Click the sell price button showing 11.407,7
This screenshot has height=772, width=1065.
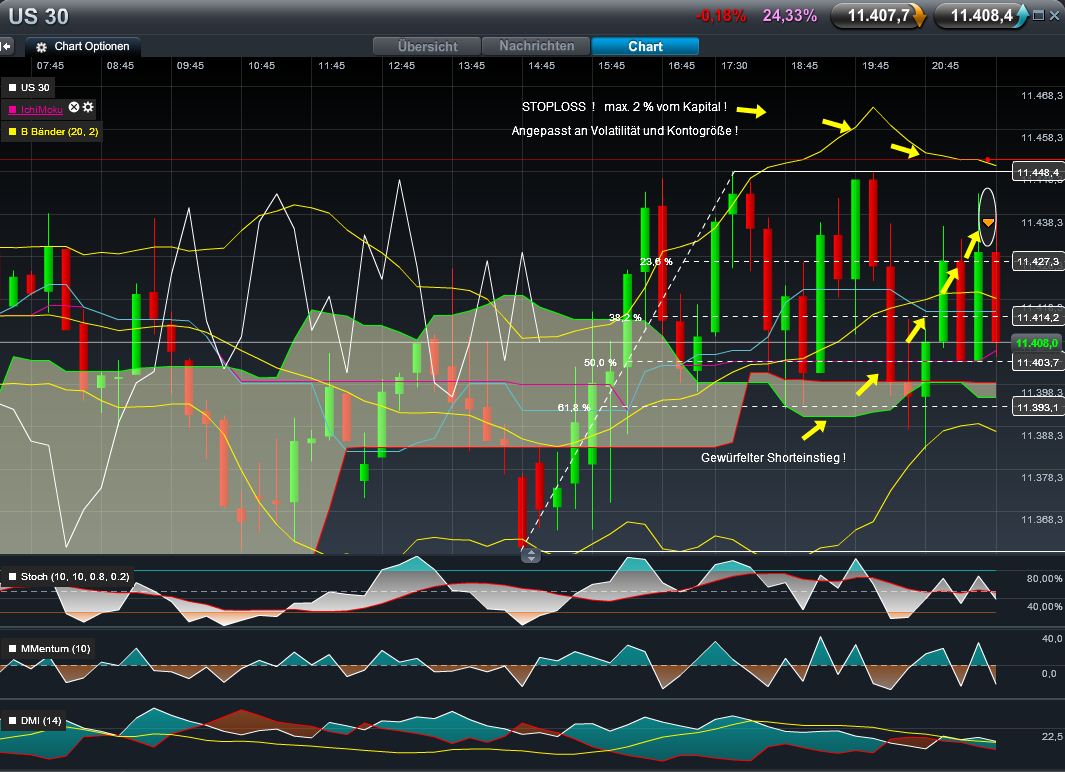878,15
